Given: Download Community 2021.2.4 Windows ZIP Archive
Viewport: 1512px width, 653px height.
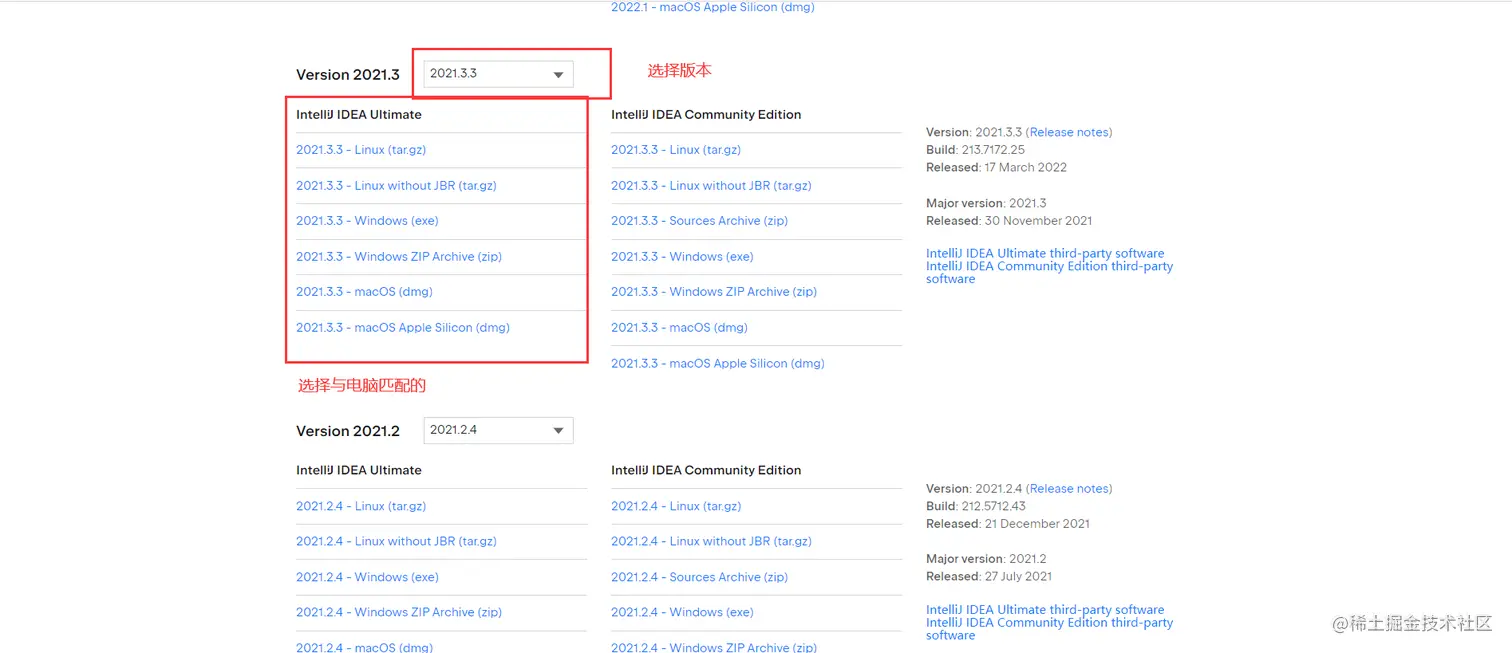Looking at the screenshot, I should [714, 647].
